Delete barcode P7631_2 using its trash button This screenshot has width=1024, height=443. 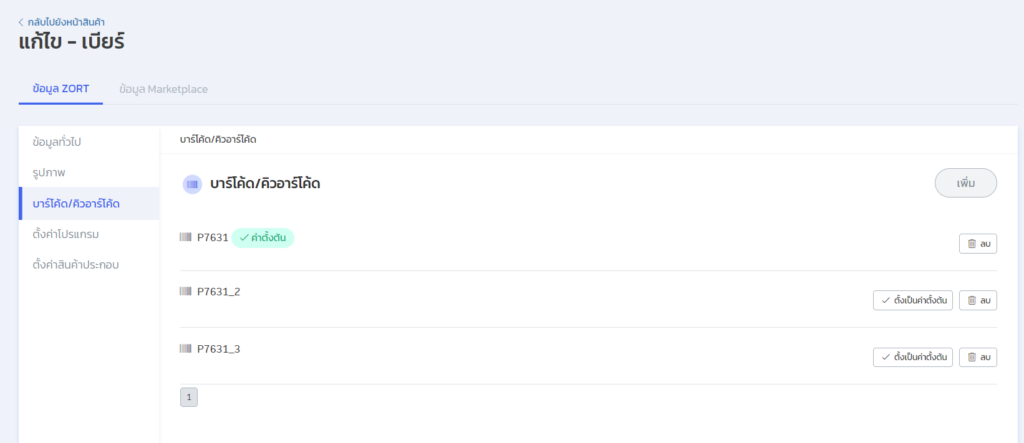pyautogui.click(x=978, y=300)
